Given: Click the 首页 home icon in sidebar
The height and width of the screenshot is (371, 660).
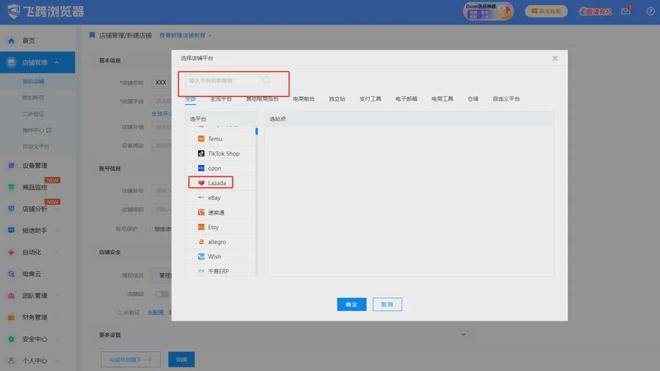Looking at the screenshot, I should [11, 41].
